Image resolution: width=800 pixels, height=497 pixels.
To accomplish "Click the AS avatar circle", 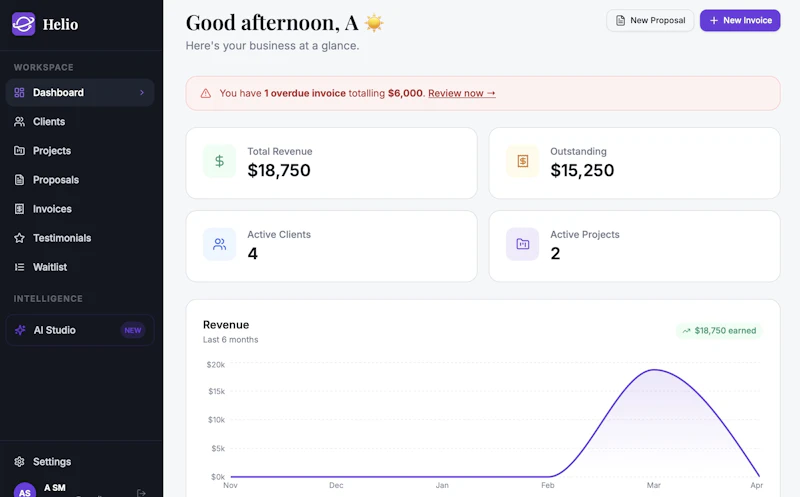I will tap(24, 490).
